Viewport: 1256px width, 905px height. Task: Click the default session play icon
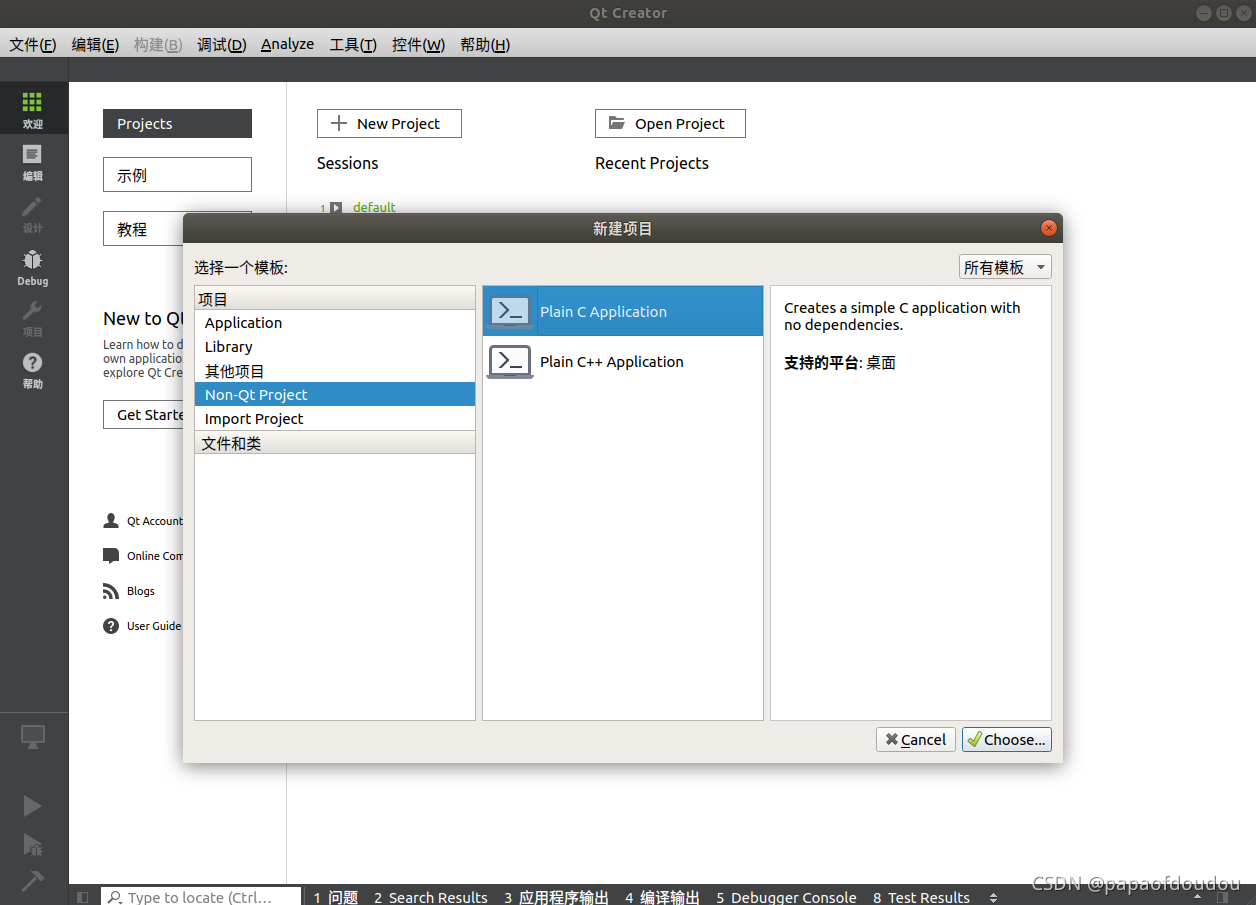tap(336, 208)
